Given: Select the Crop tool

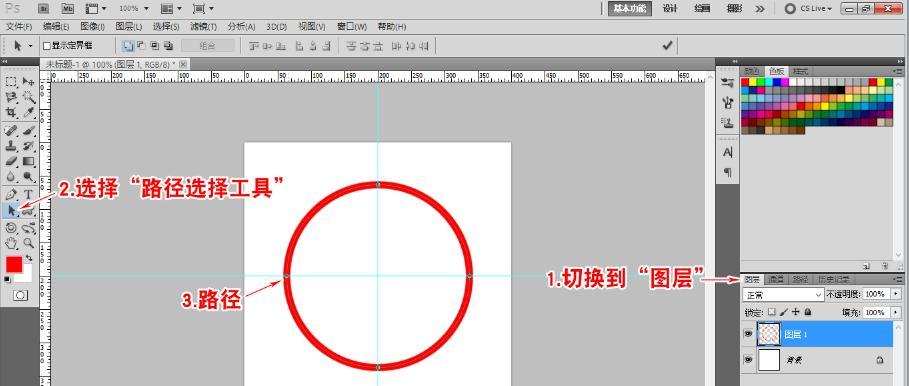Looking at the screenshot, I should pos(11,112).
